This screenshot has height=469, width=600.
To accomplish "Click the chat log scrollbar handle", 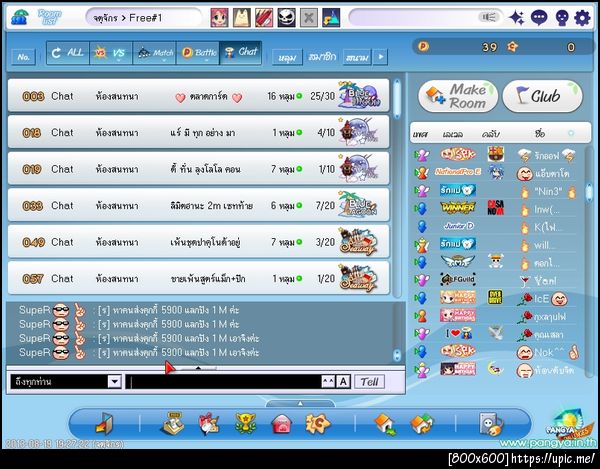I will click(x=397, y=355).
